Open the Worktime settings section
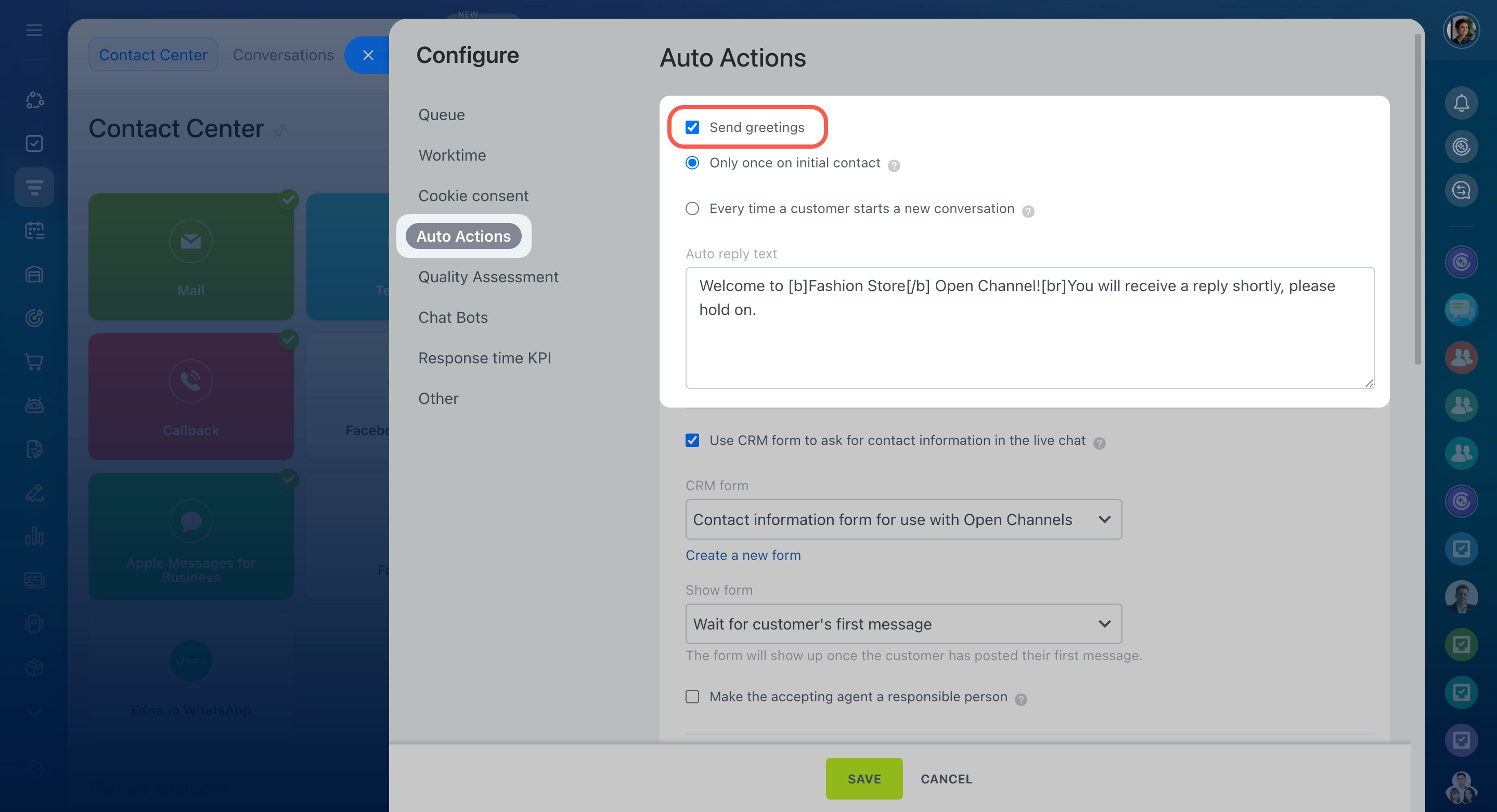The height and width of the screenshot is (812, 1497). (x=452, y=155)
